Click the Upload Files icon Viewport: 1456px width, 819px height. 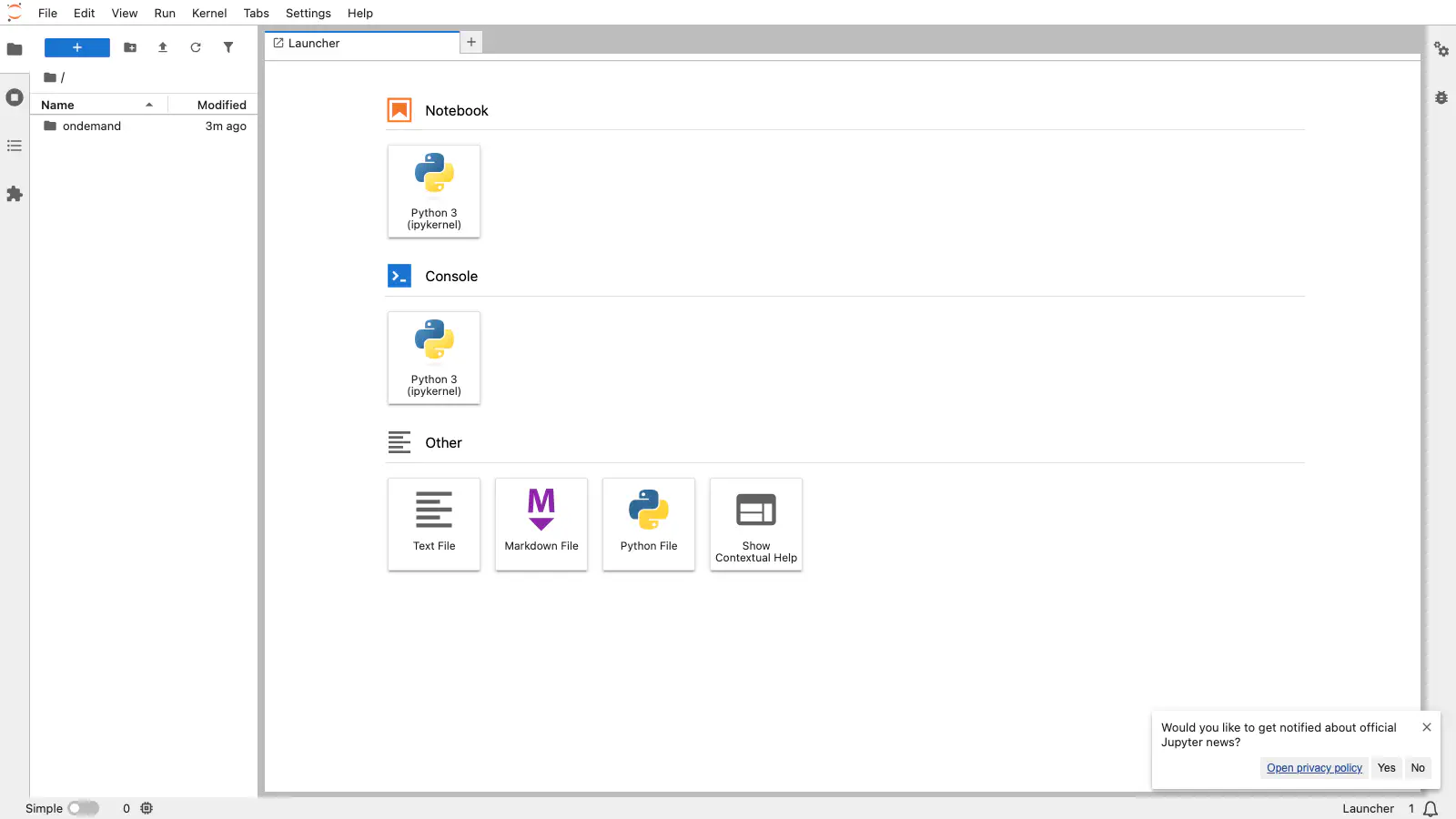[x=163, y=47]
